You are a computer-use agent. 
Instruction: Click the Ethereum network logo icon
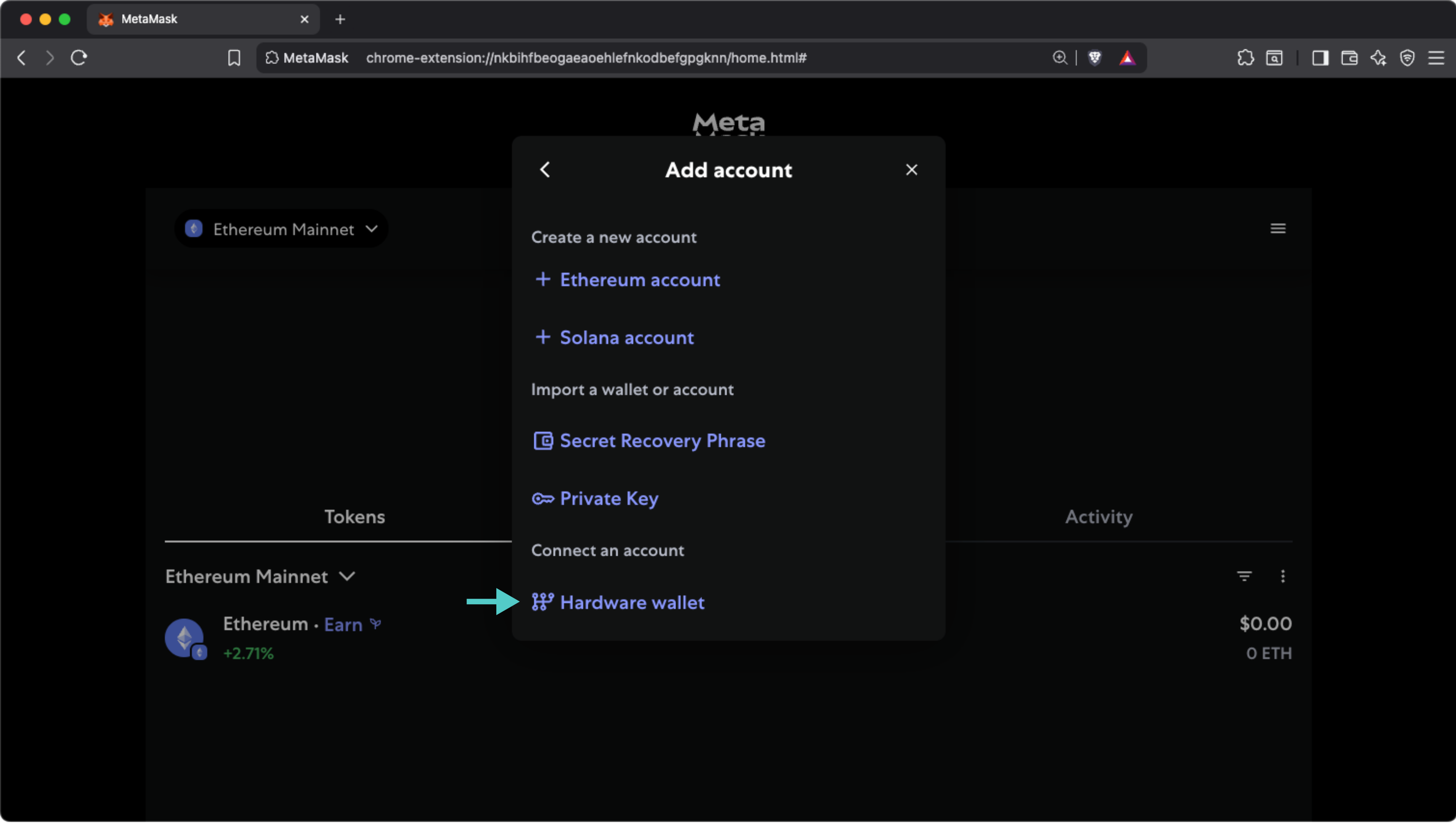193,228
